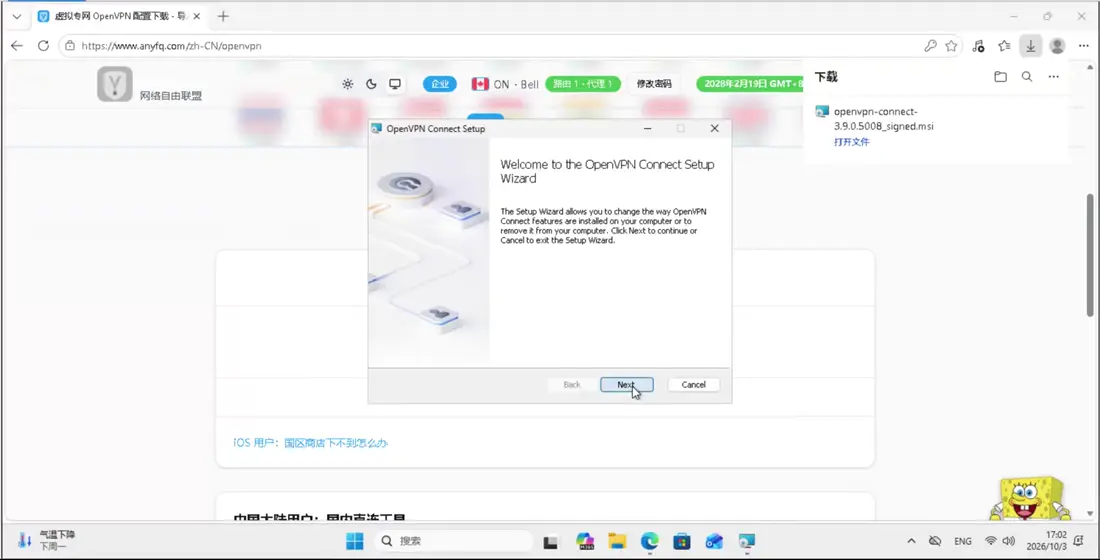This screenshot has width=1100, height=560.
Task: Switch to Microsoft Edge on taskbar
Action: click(x=650, y=541)
